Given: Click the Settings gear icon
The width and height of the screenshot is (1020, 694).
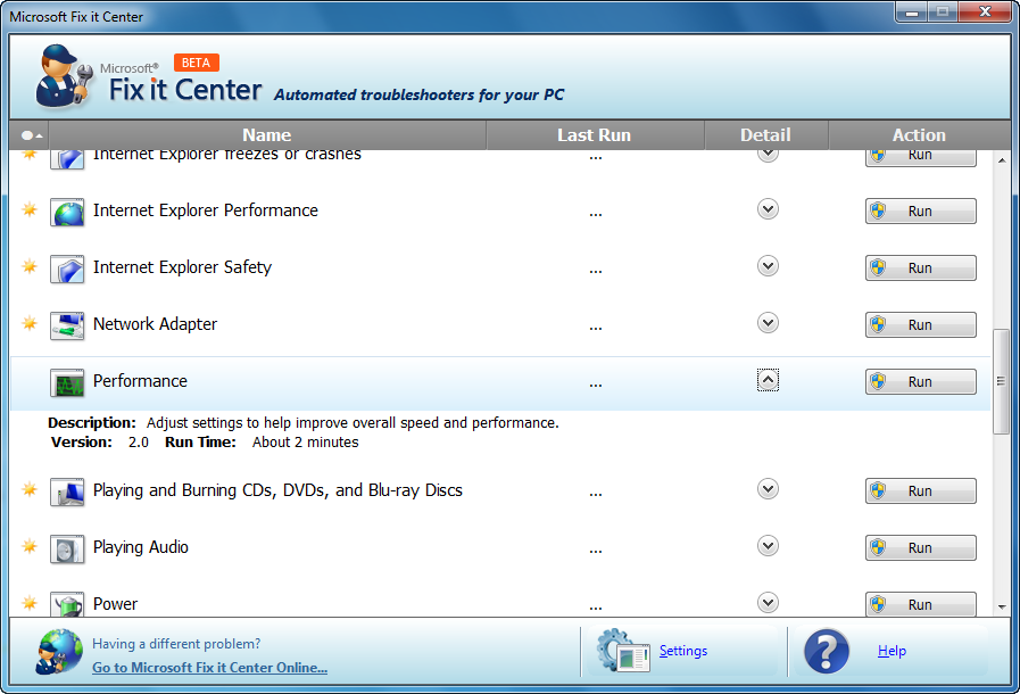Looking at the screenshot, I should [623, 650].
